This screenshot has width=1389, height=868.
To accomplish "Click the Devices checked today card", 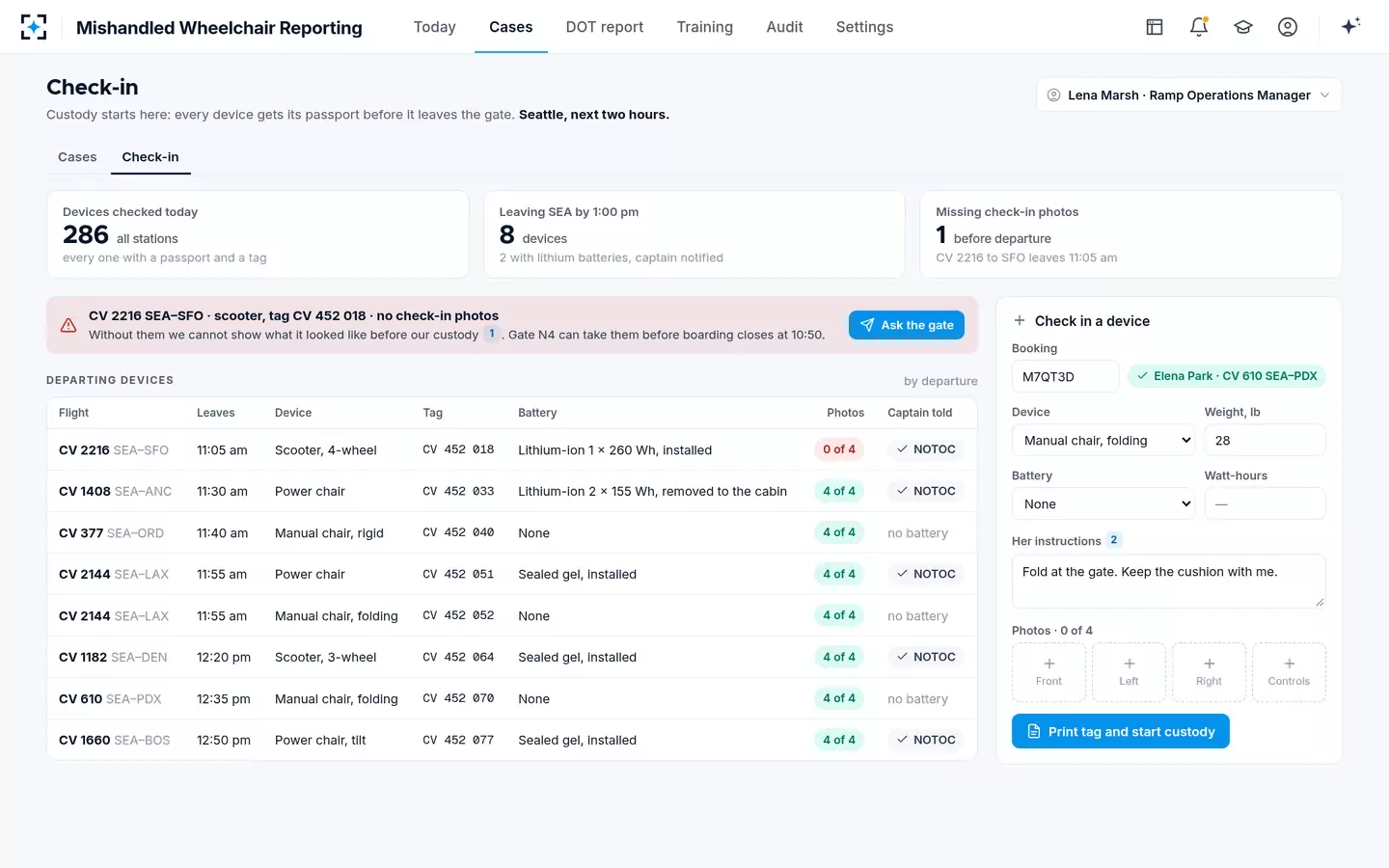I will pos(258,234).
